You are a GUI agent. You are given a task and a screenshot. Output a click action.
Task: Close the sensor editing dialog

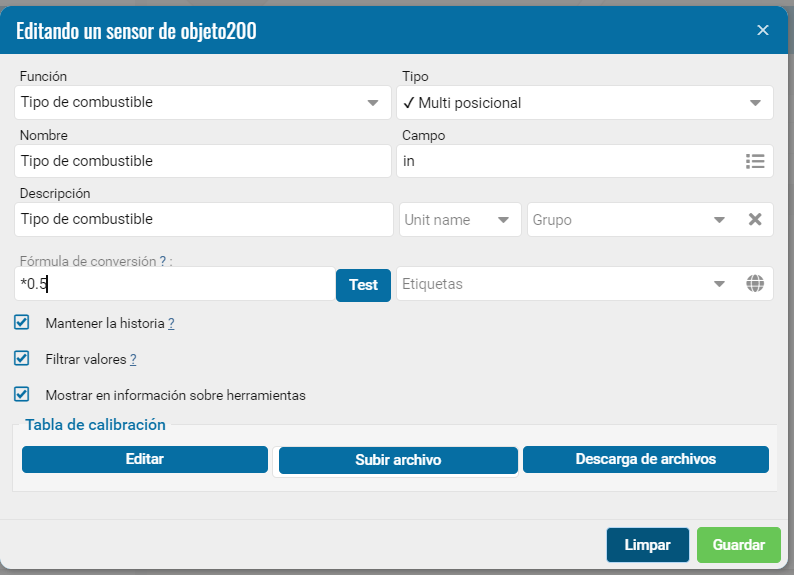pyautogui.click(x=763, y=30)
